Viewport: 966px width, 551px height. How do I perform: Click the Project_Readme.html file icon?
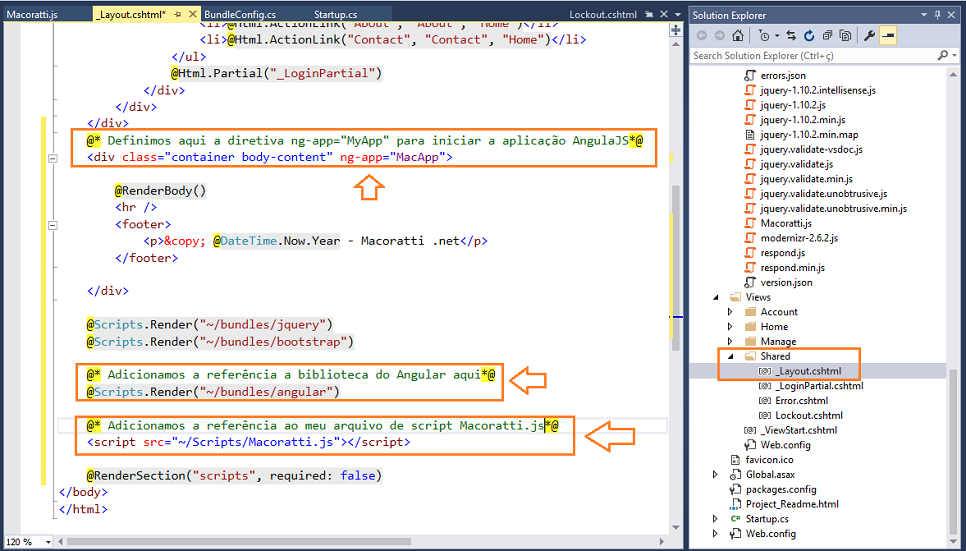pyautogui.click(x=735, y=504)
